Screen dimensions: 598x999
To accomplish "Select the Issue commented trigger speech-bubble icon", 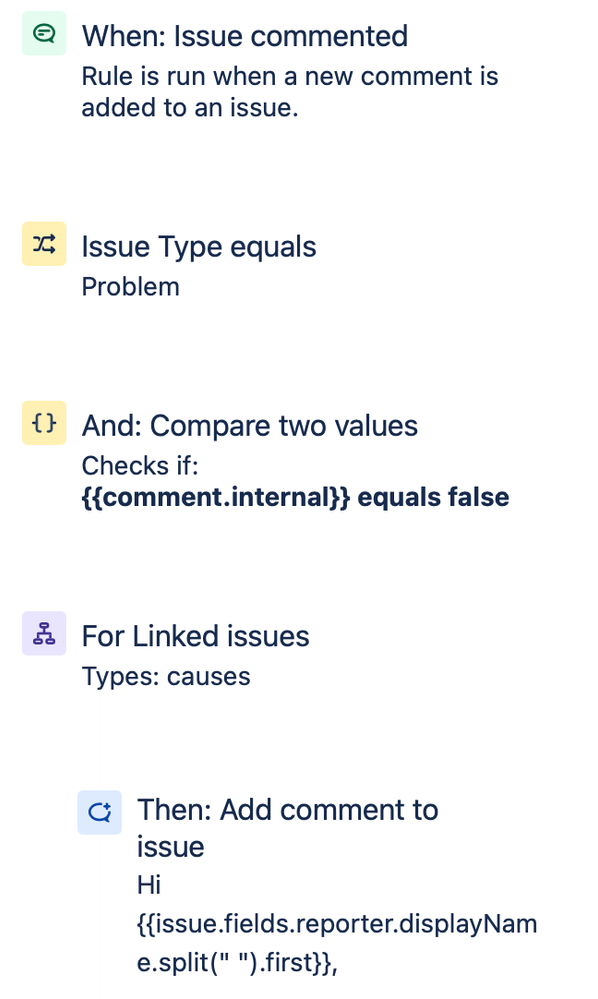I will coord(43,33).
